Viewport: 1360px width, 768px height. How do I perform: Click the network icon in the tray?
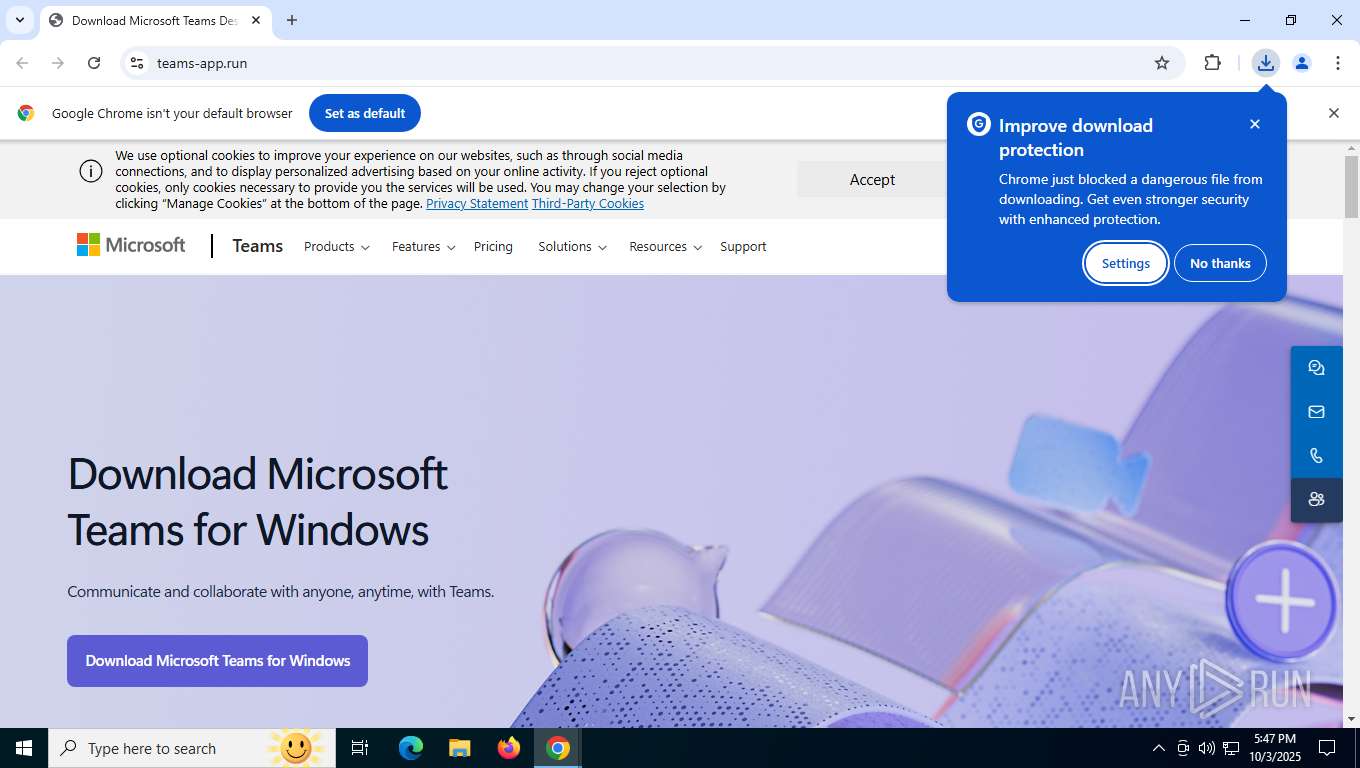1231,748
